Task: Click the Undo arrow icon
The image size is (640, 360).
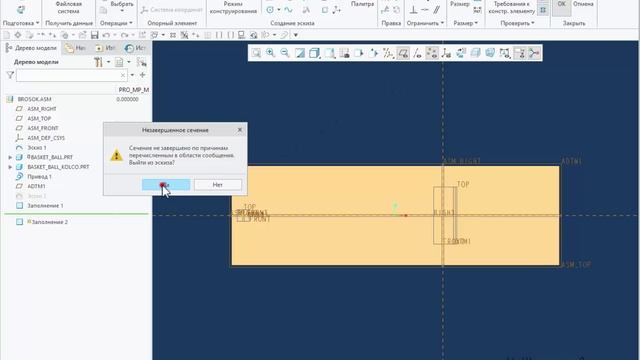Action: (x=106, y=35)
